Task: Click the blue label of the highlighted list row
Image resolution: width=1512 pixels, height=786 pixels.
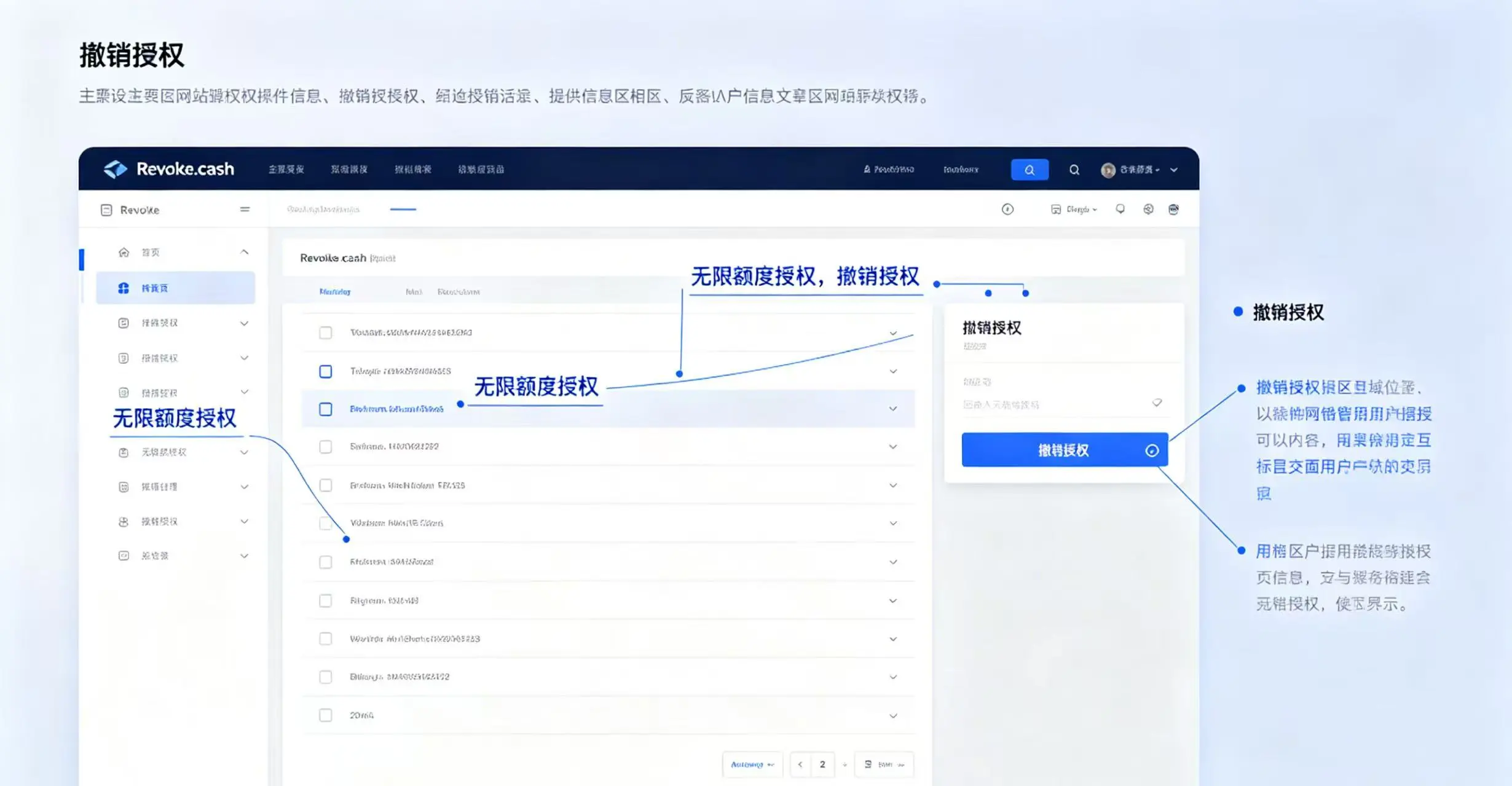Action: pos(396,409)
